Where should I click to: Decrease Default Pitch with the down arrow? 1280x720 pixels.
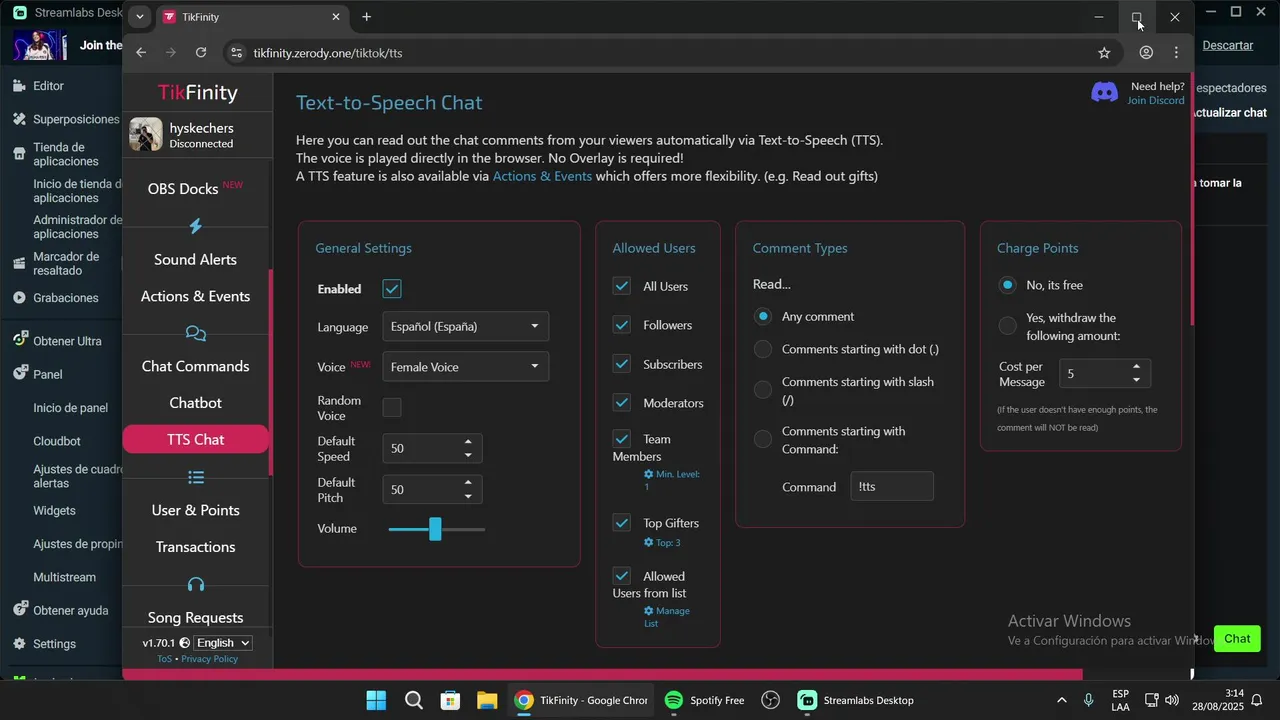[468, 496]
